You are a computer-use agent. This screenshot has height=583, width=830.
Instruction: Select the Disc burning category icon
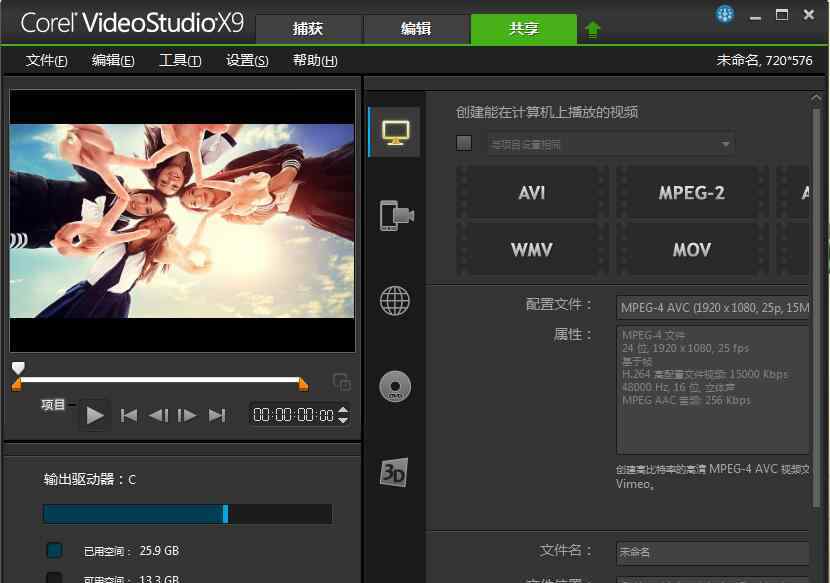pos(395,386)
